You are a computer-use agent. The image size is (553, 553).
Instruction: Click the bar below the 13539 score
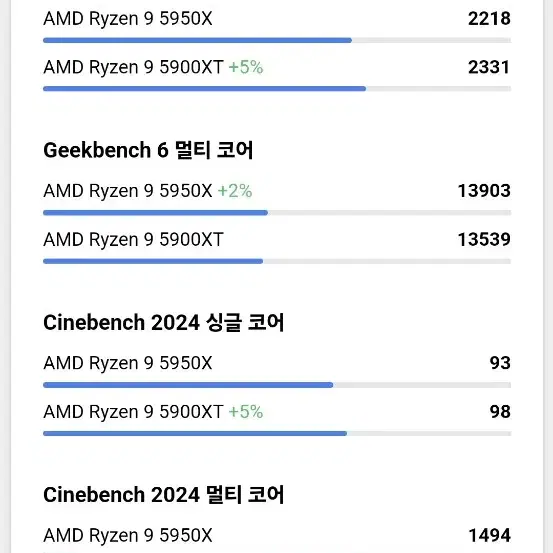coord(277,261)
